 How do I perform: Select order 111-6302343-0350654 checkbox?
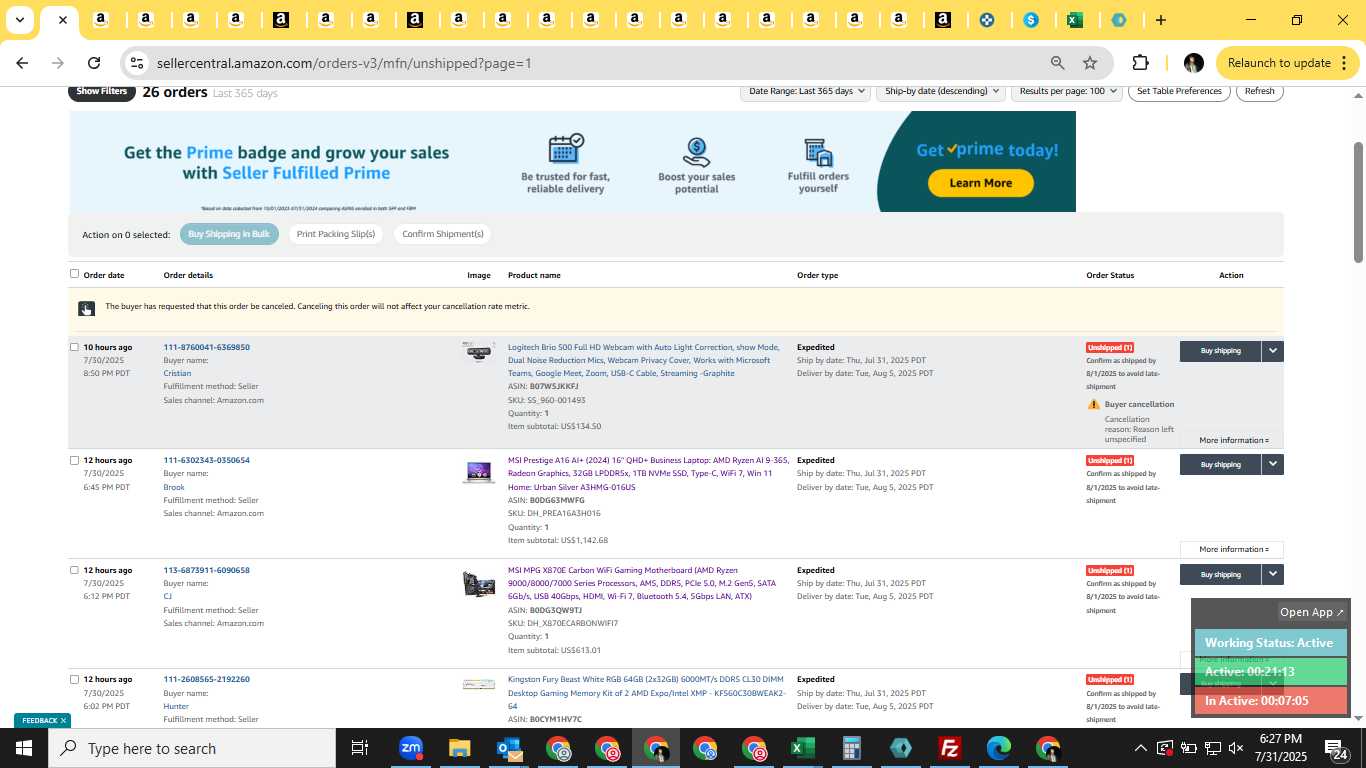[74, 460]
